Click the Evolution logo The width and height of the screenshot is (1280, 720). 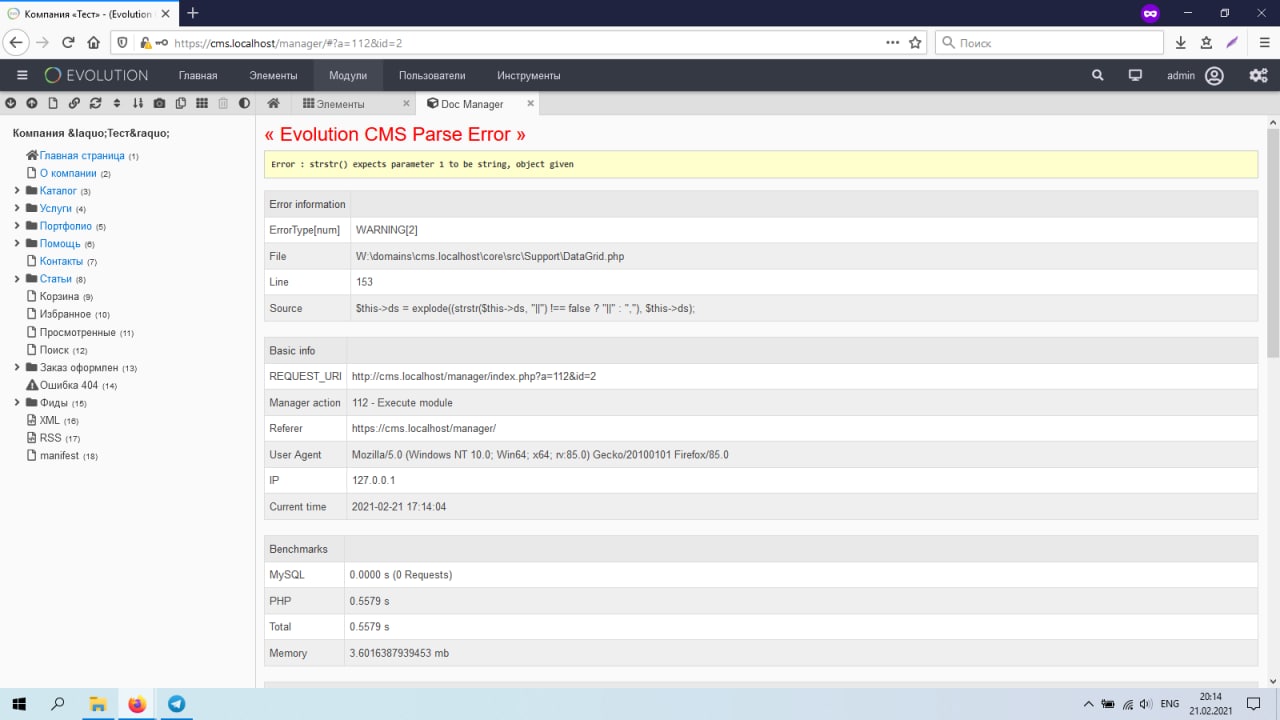pos(96,75)
